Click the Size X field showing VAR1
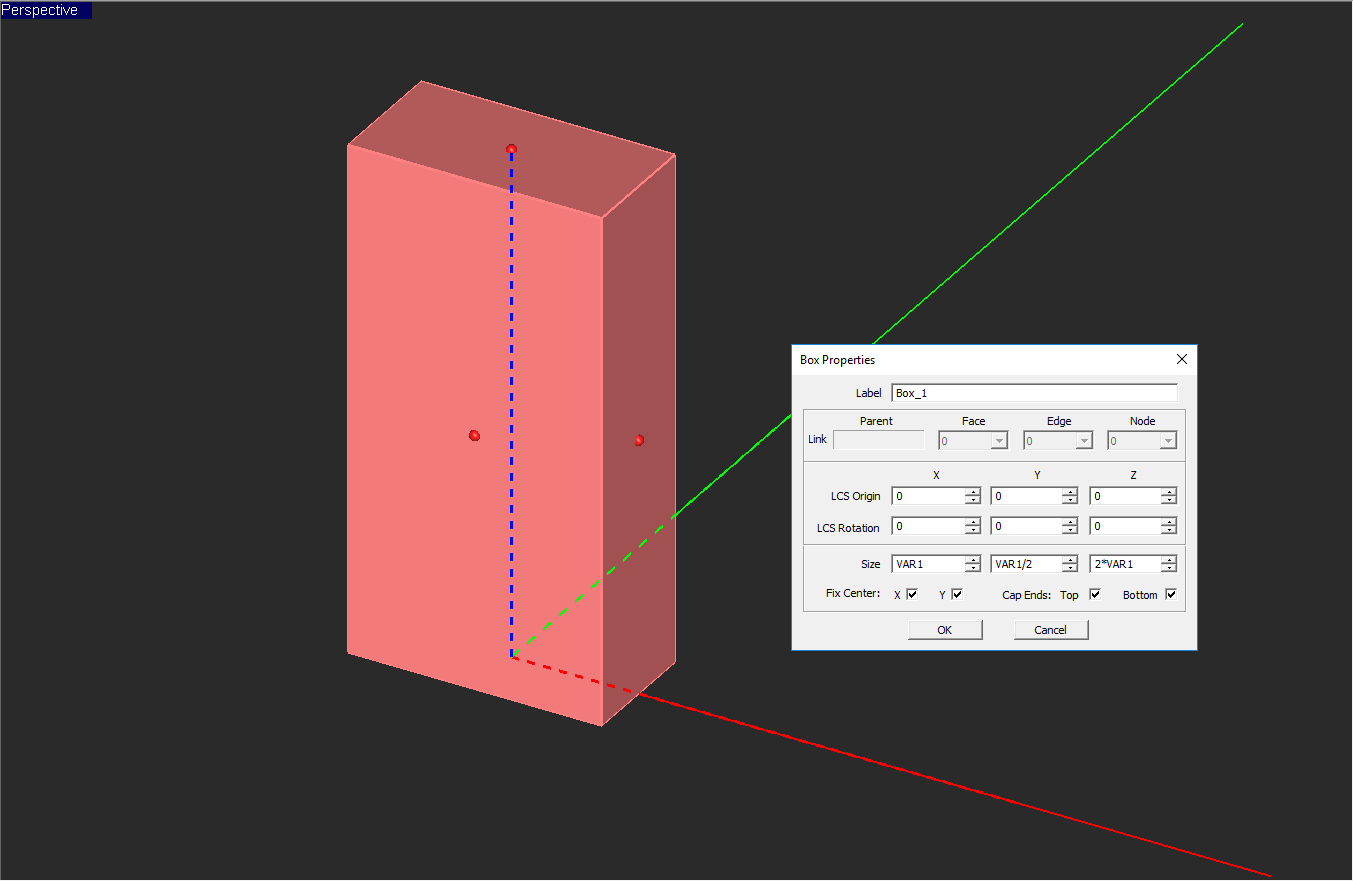Viewport: 1353px width, 881px height. click(928, 564)
